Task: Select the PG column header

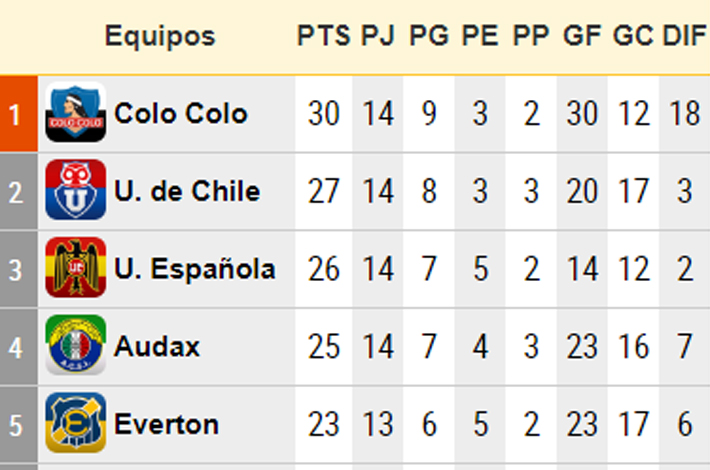Action: (x=429, y=35)
